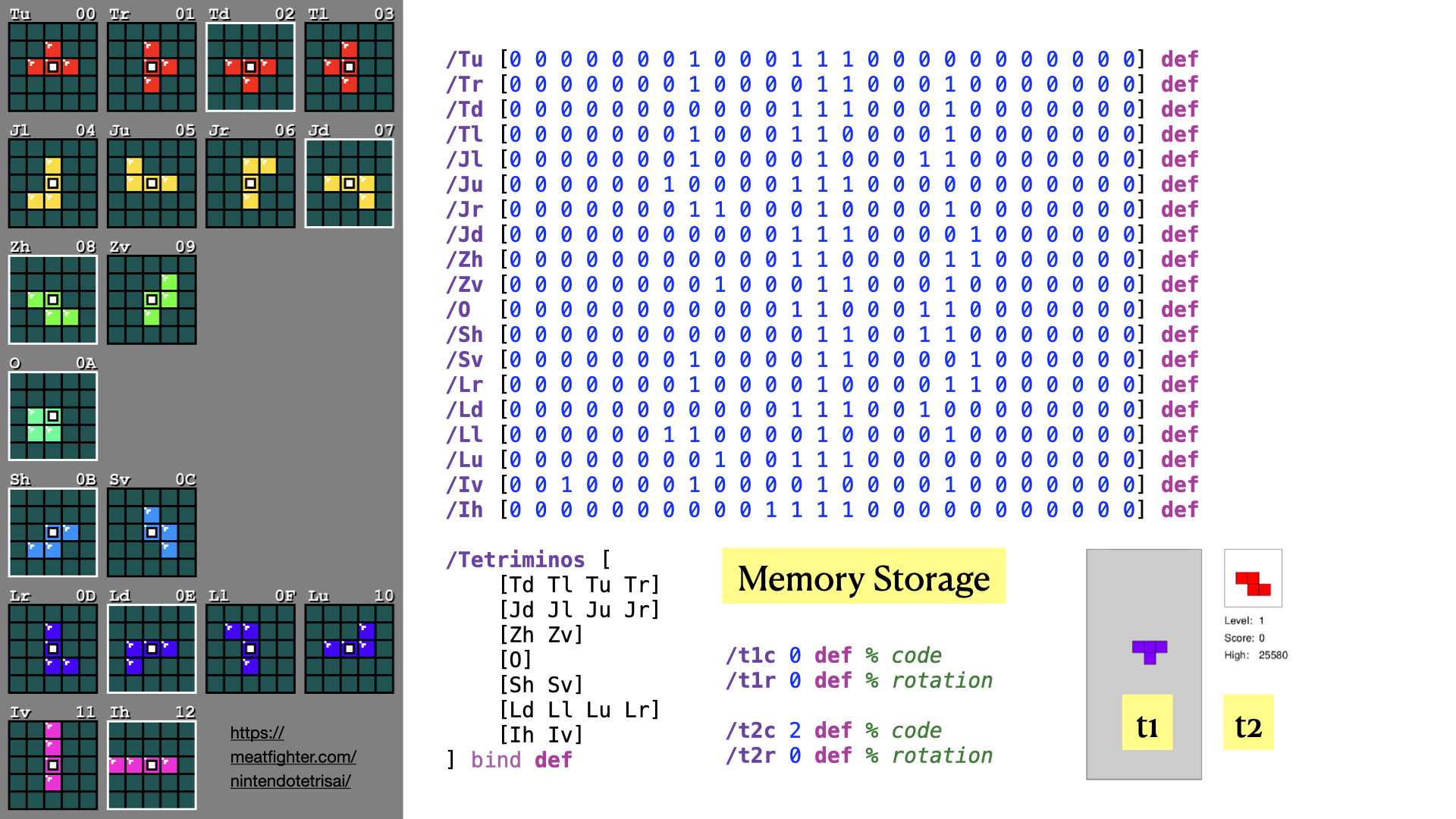The height and width of the screenshot is (819, 1456).
Task: Select the O 0A square tetrimino thumbnail
Action: 53,416
